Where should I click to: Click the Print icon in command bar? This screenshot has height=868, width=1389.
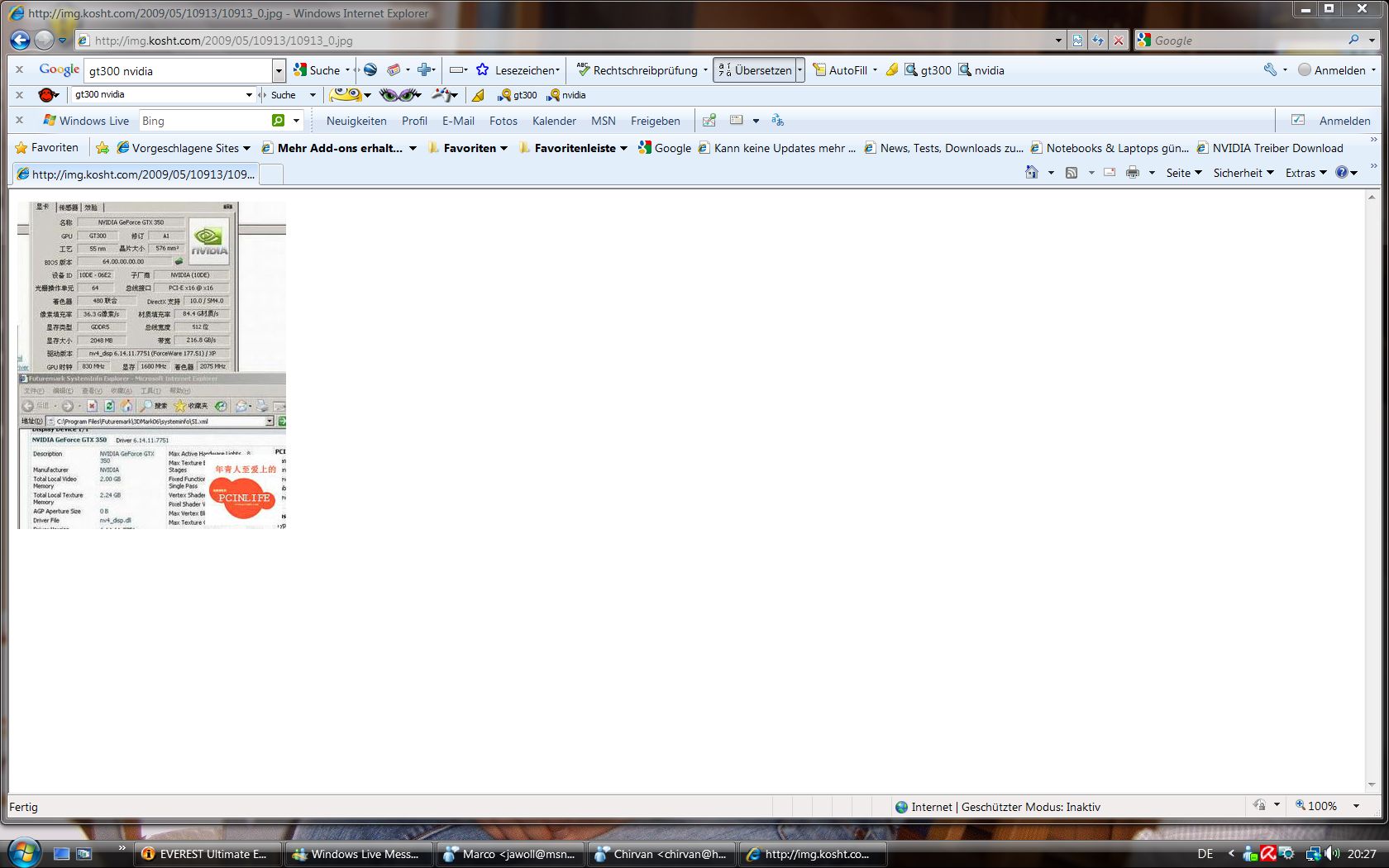(1133, 173)
